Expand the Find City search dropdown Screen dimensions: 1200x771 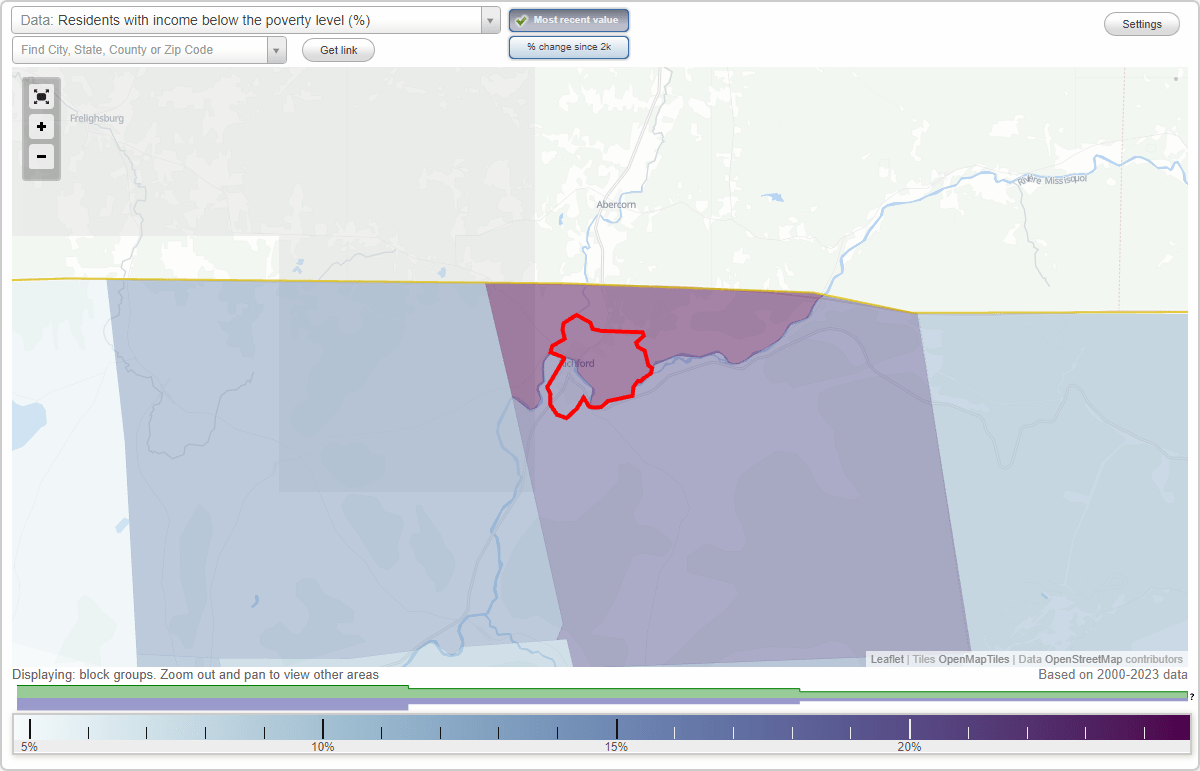click(x=277, y=49)
